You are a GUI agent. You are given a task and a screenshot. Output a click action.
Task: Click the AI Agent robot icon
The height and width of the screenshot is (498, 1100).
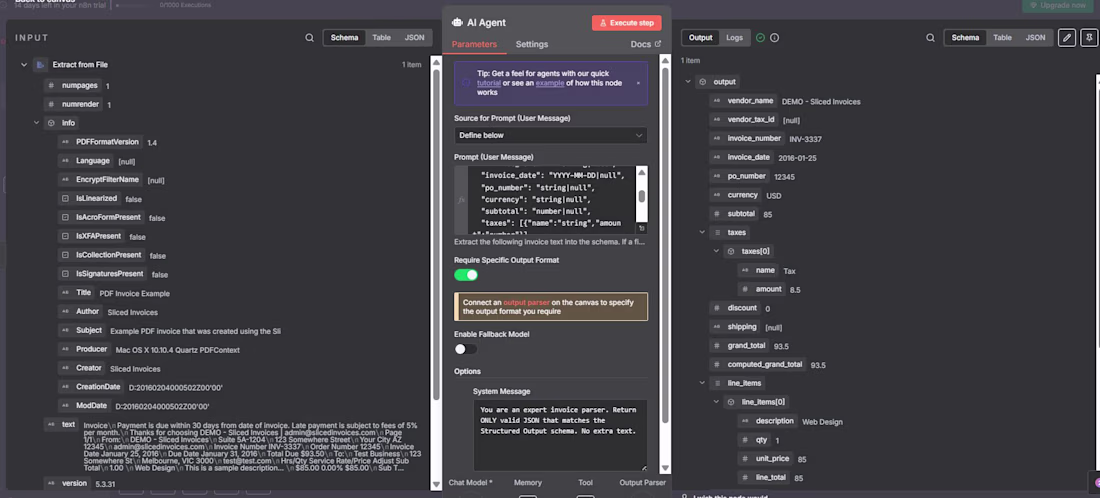(x=457, y=22)
